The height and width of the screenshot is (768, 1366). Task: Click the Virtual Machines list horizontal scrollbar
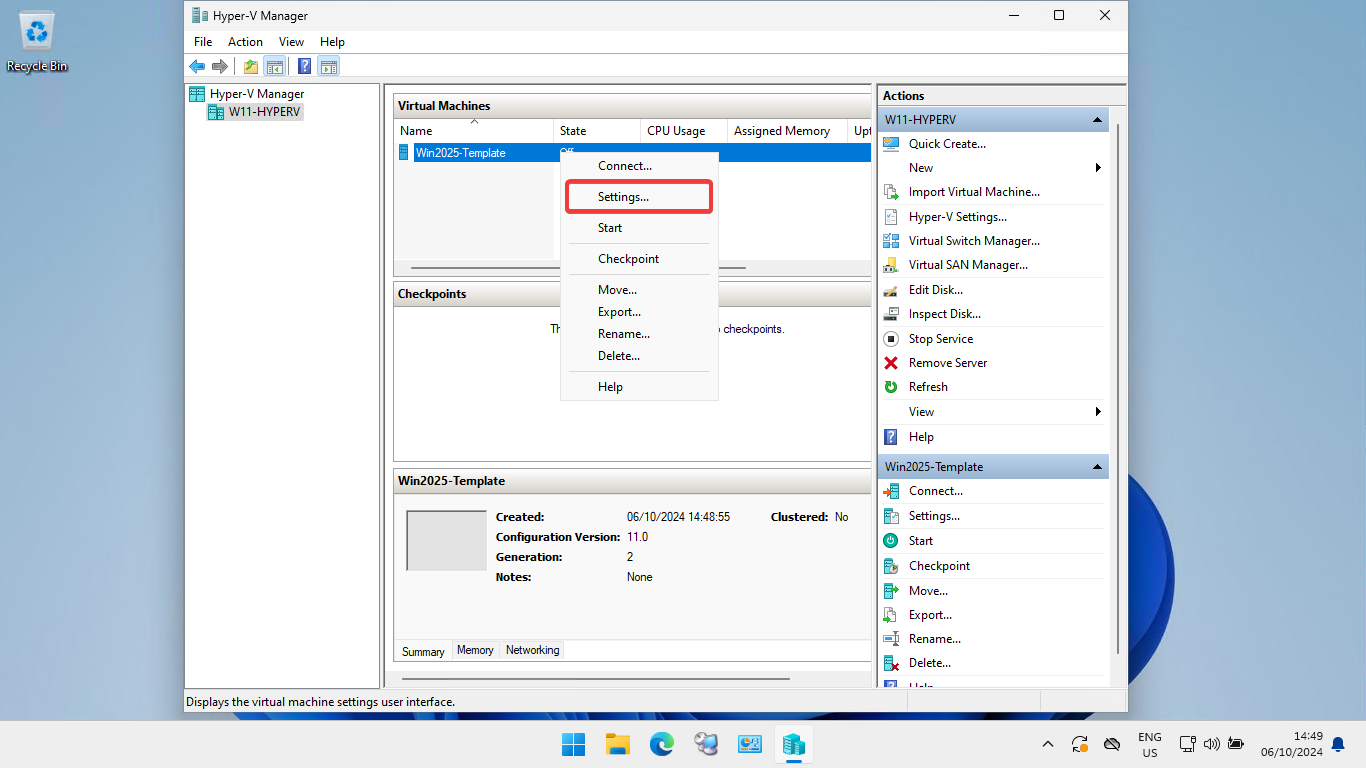click(578, 268)
